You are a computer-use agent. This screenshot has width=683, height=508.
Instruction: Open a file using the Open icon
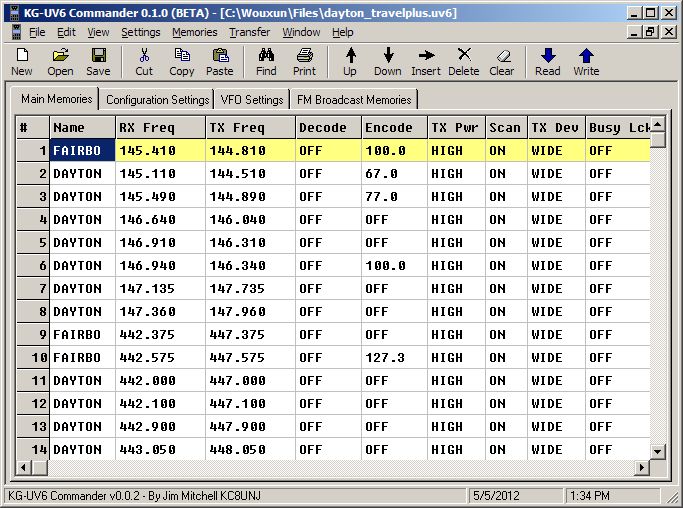[x=60, y=61]
